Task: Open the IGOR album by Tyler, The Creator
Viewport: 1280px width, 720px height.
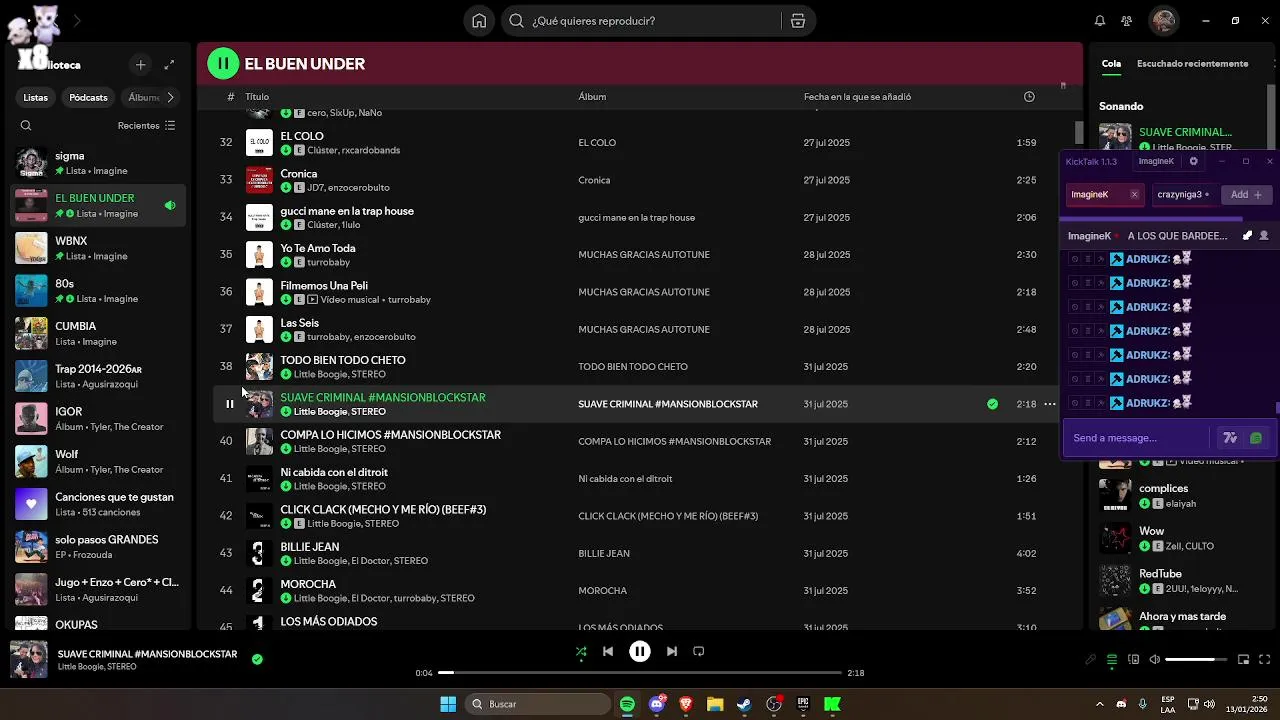Action: click(98, 419)
